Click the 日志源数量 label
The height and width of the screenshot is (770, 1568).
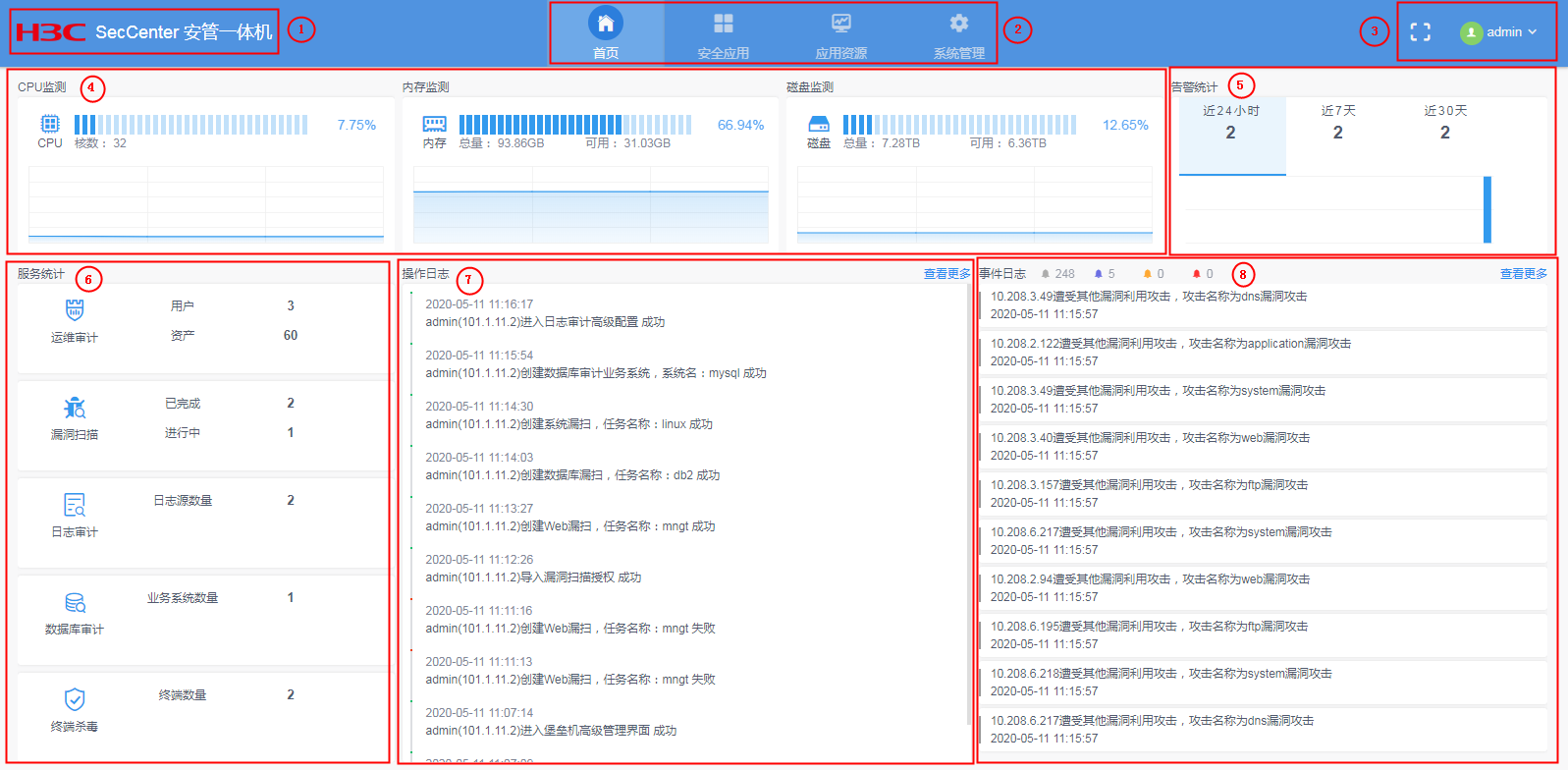[x=183, y=501]
